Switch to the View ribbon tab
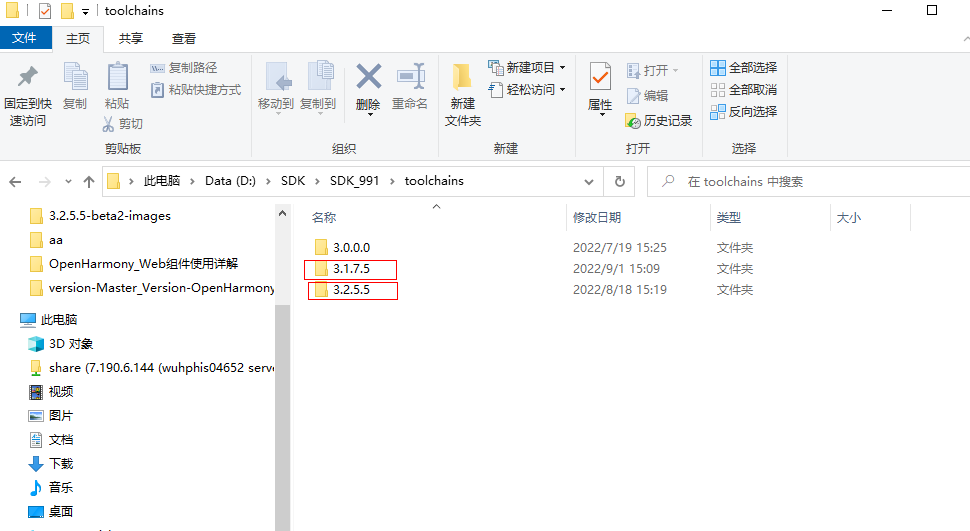This screenshot has height=531, width=970. click(184, 38)
